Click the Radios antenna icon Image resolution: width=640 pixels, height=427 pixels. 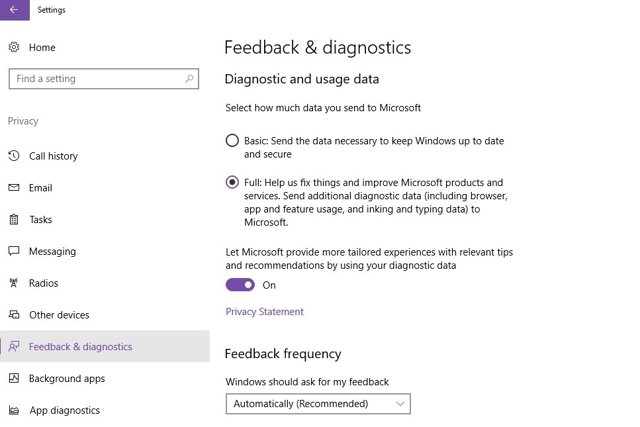click(14, 282)
